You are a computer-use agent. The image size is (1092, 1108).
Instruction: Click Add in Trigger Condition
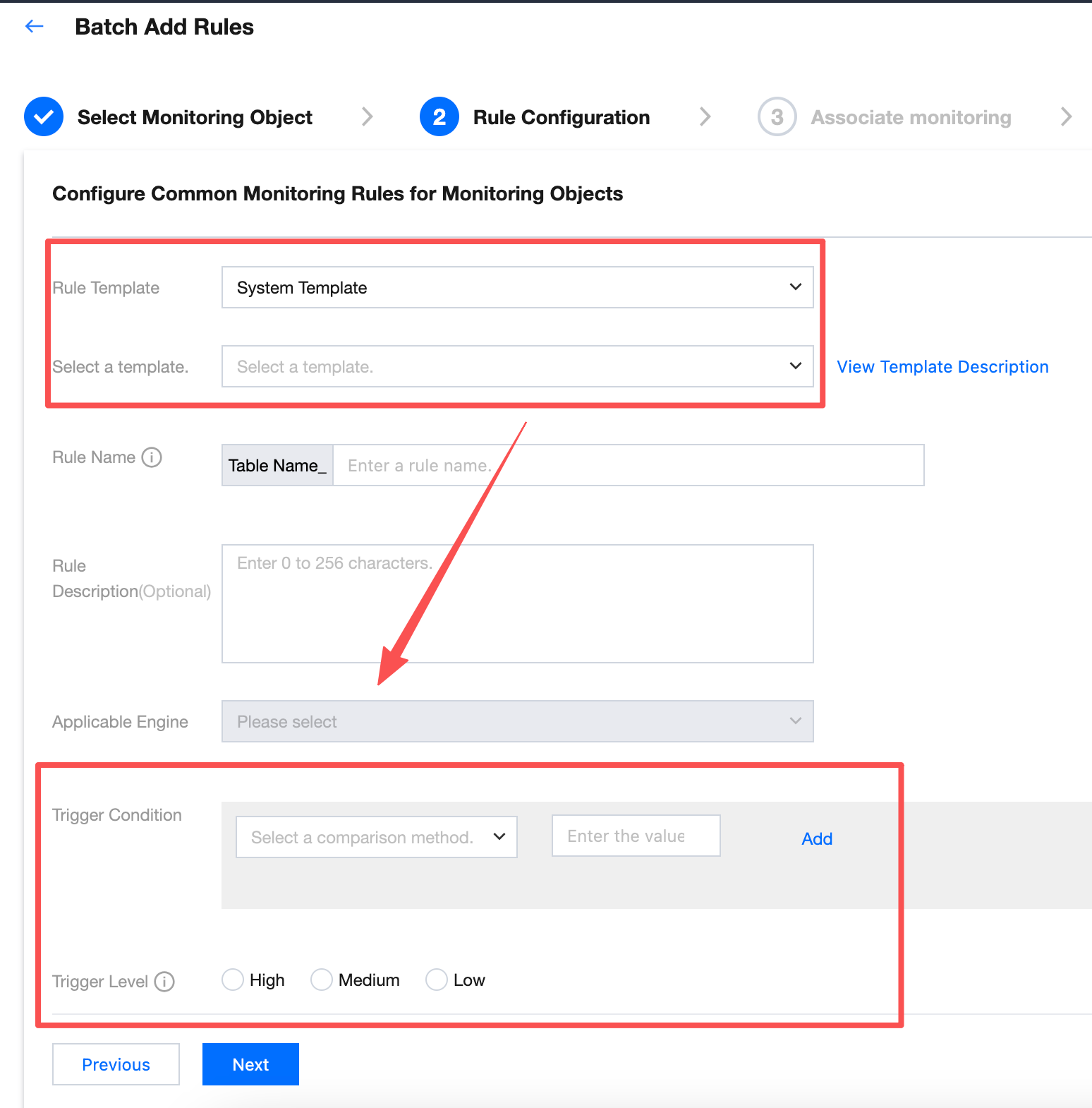pyautogui.click(x=817, y=838)
